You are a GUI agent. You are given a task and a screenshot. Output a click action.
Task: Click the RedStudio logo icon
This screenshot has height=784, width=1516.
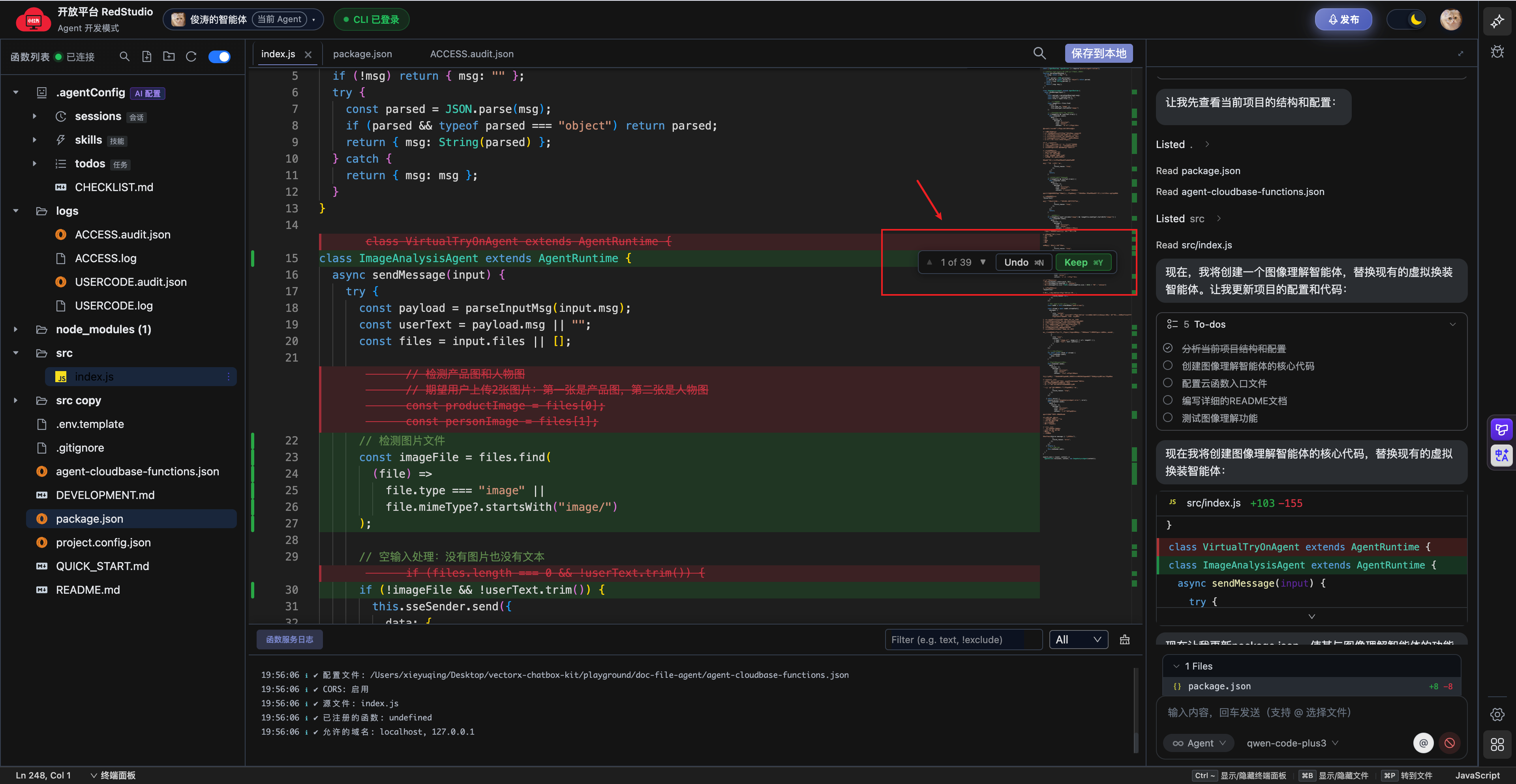coord(33,19)
